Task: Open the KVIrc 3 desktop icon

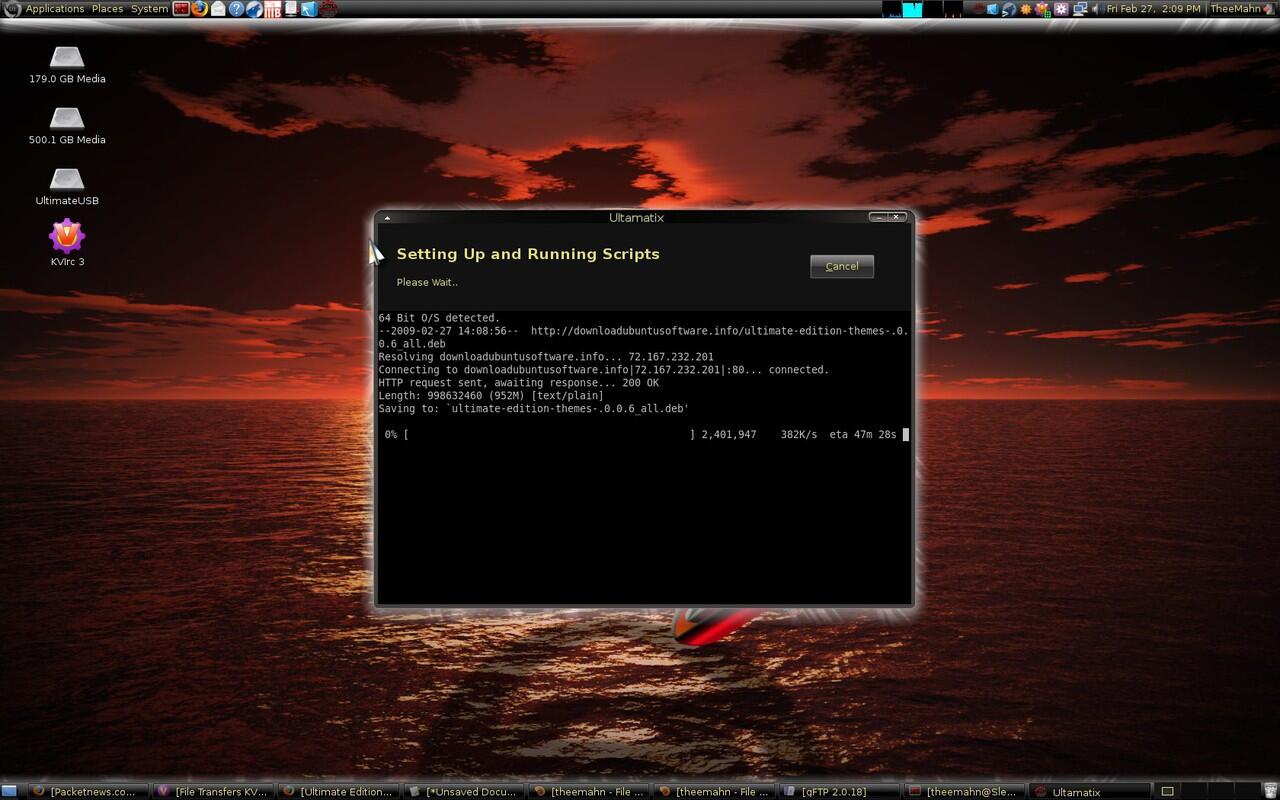Action: pos(66,237)
